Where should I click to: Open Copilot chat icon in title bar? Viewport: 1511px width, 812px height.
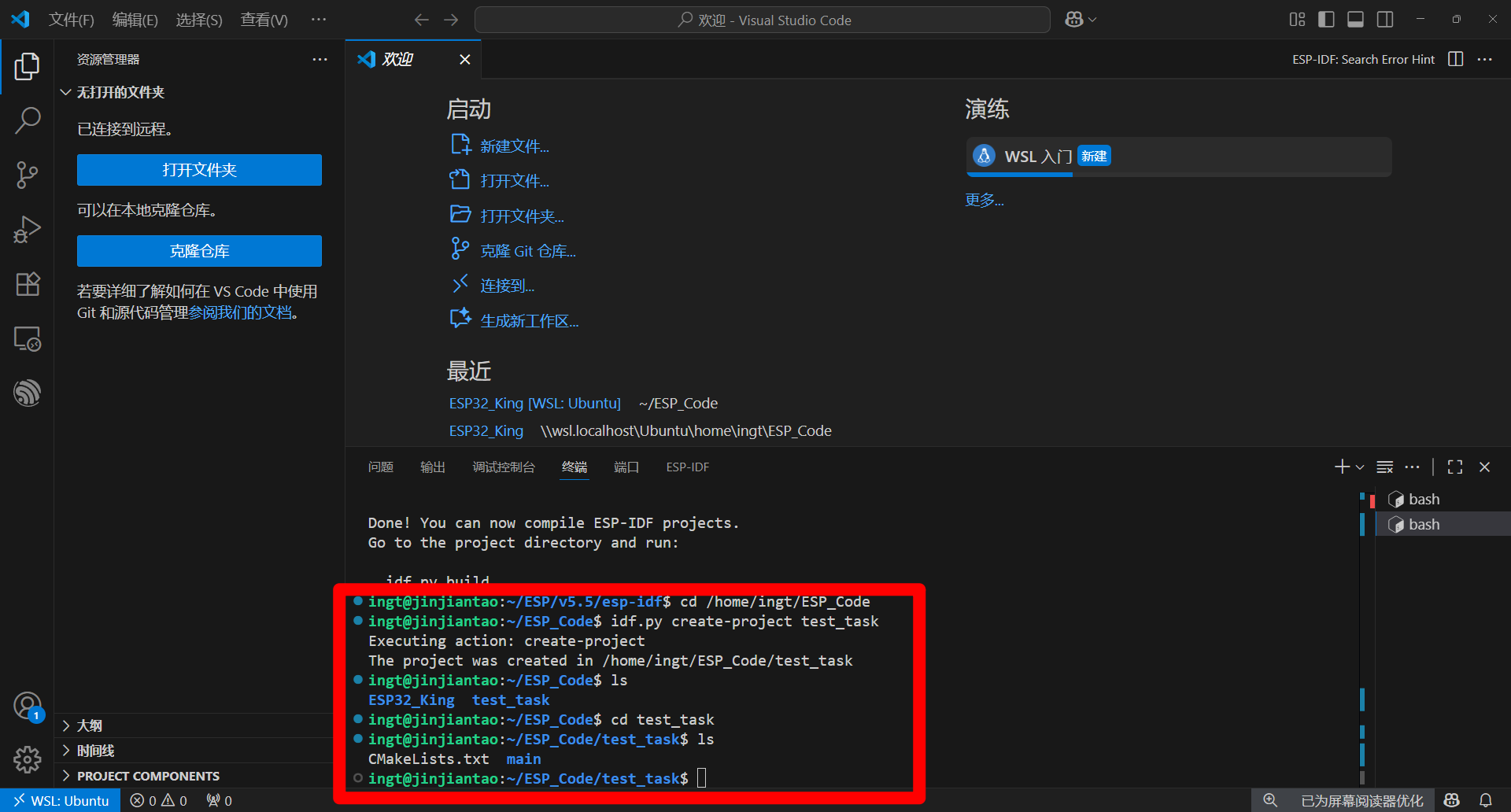tap(1073, 20)
